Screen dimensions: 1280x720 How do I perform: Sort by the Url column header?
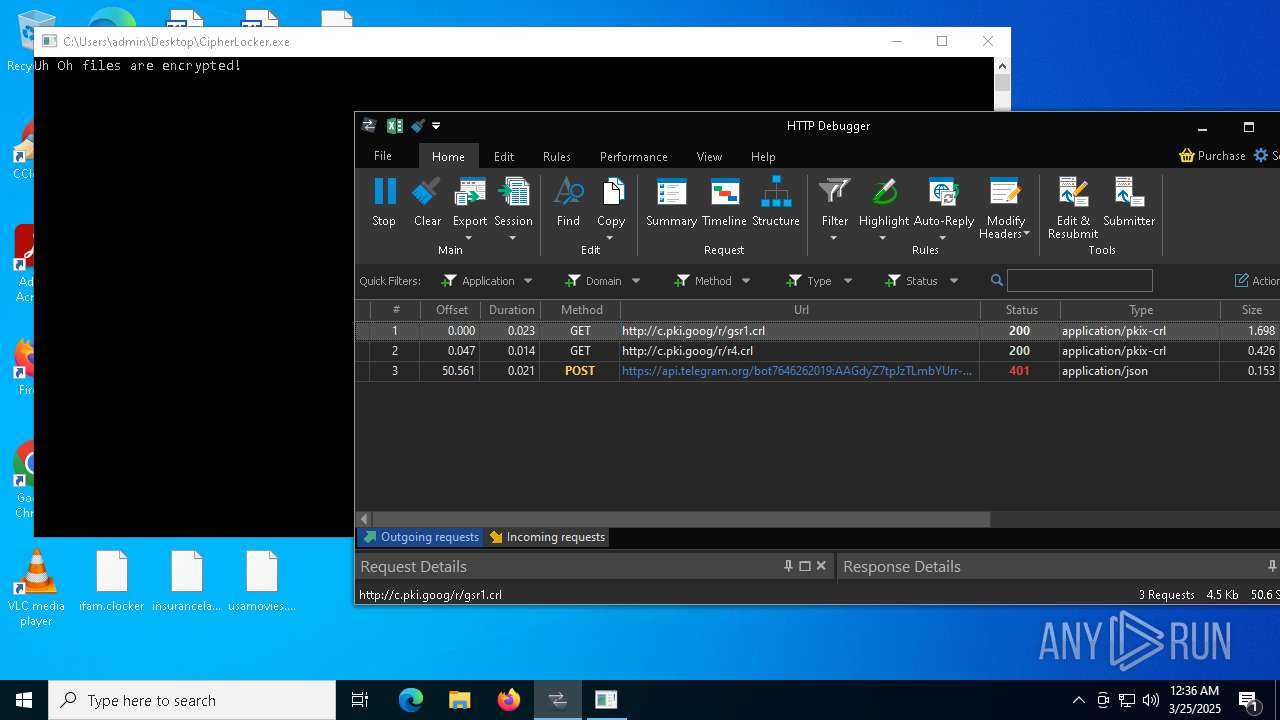click(801, 310)
